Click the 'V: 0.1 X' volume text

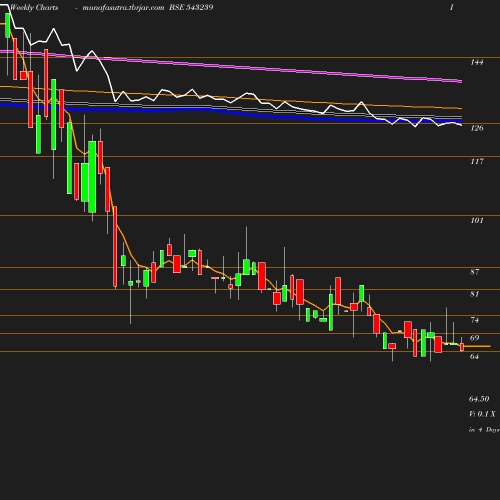point(482,414)
